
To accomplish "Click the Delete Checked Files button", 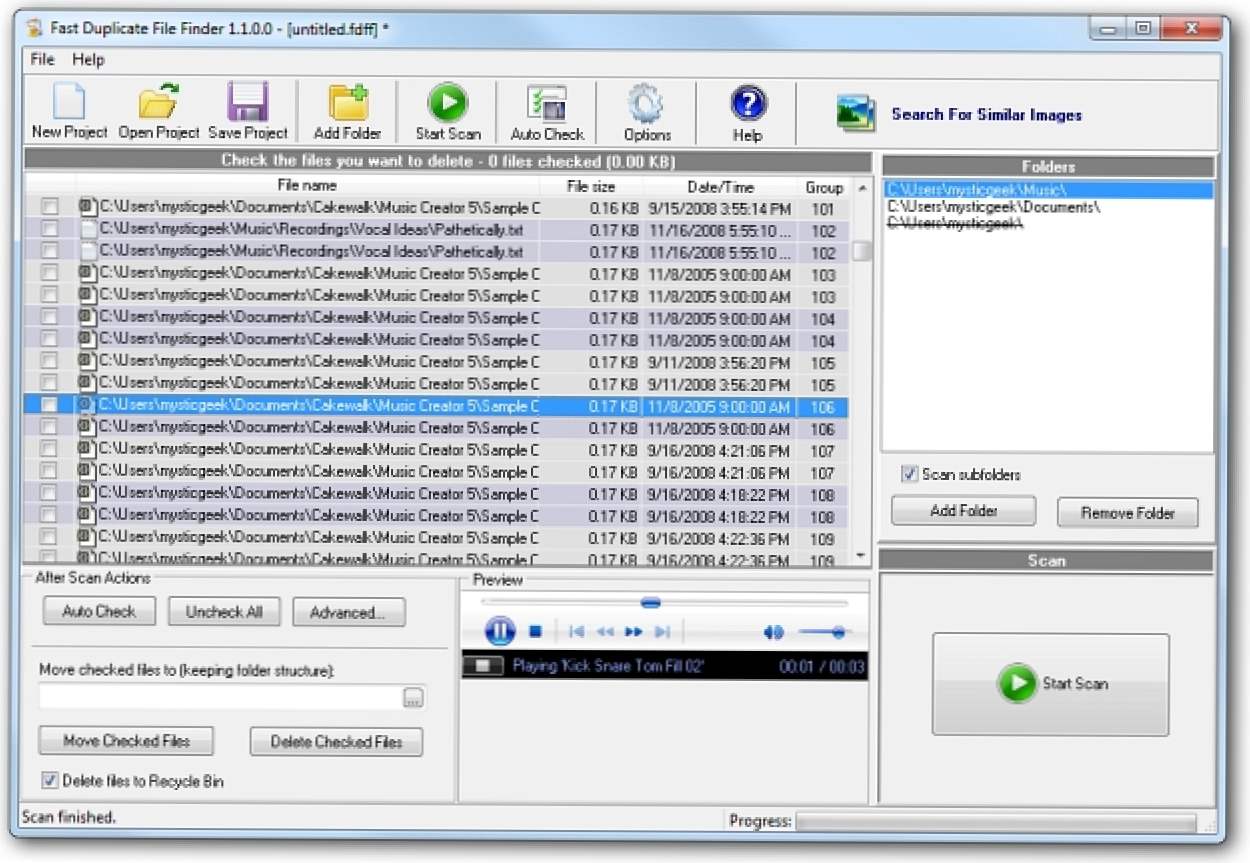I will coord(336,742).
